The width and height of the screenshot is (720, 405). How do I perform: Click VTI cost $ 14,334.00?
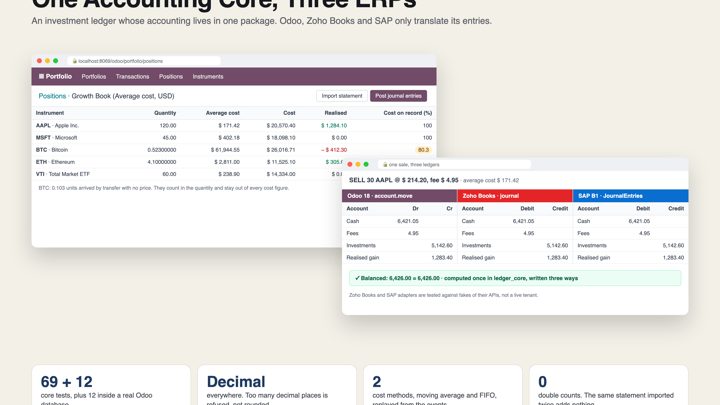point(281,174)
